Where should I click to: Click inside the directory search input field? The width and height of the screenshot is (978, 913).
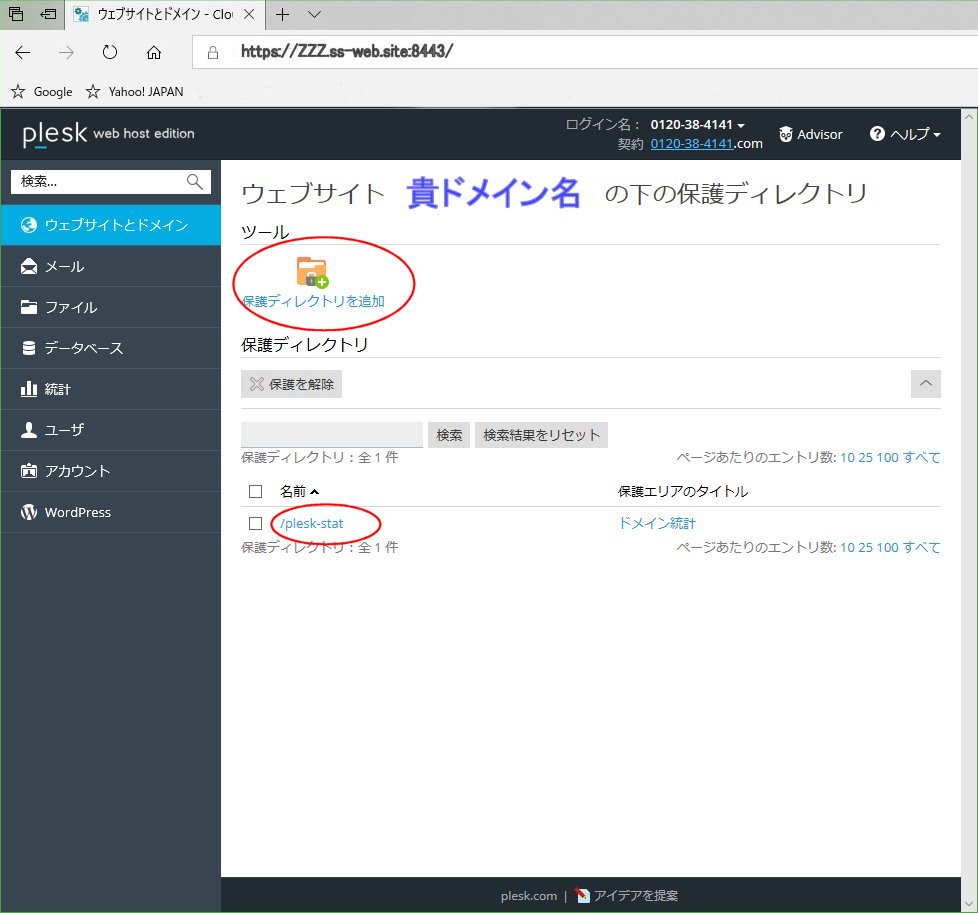(330, 434)
